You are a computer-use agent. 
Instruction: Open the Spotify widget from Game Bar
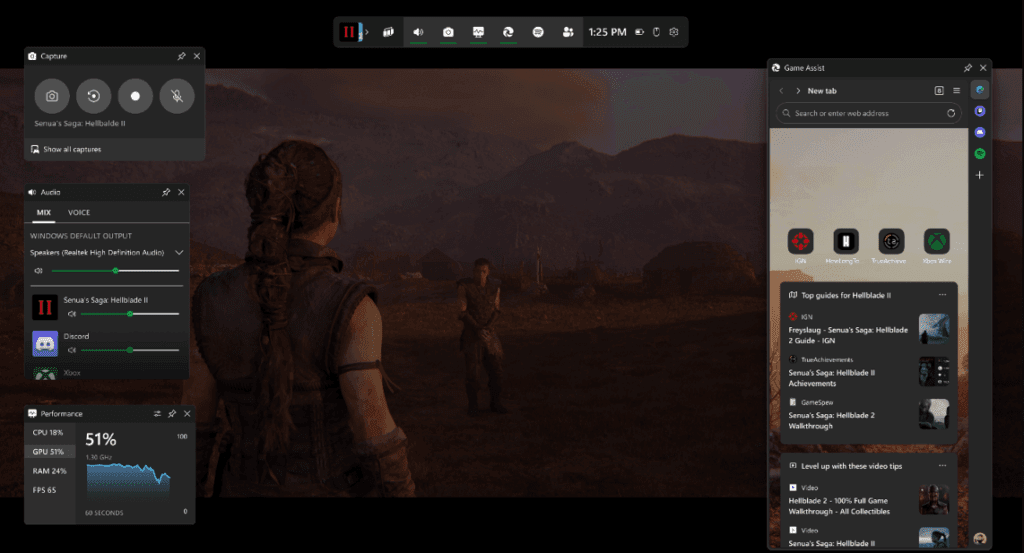click(x=538, y=32)
